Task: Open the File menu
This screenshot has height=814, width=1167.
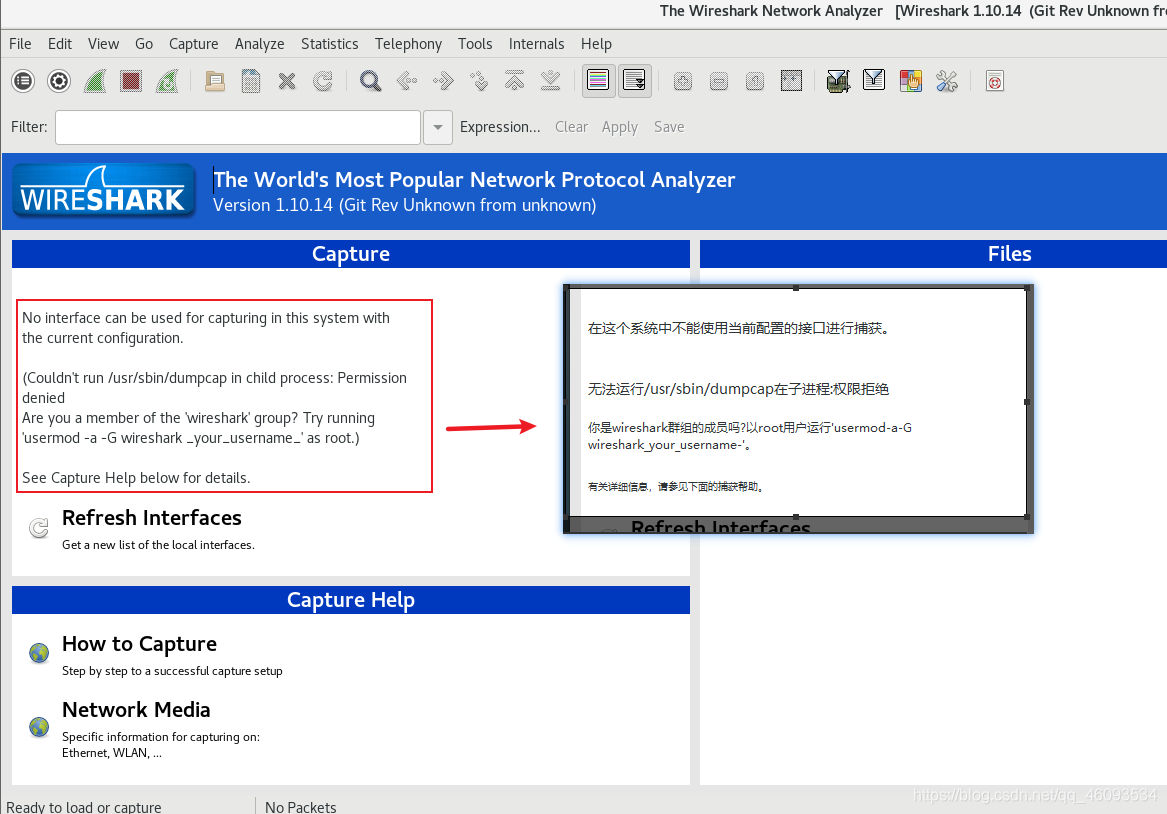Action: tap(20, 44)
